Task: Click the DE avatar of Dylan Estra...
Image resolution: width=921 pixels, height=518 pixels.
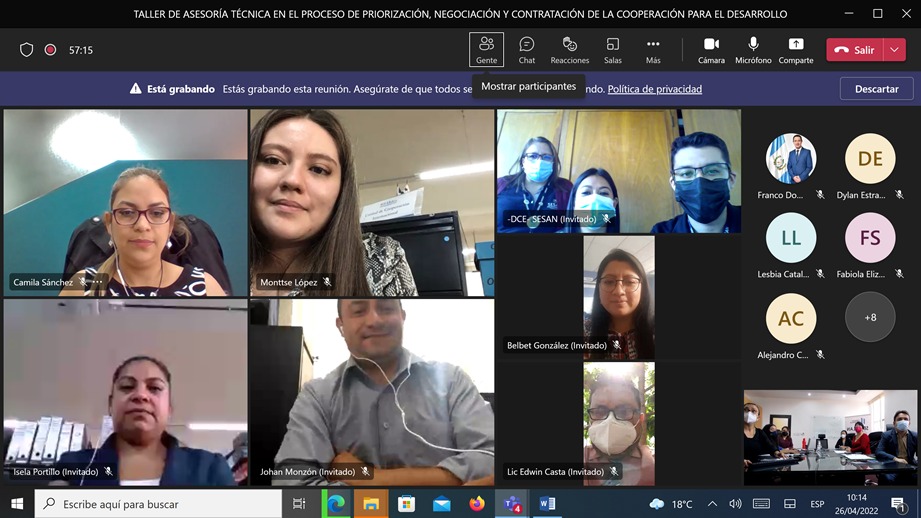Action: coord(870,159)
